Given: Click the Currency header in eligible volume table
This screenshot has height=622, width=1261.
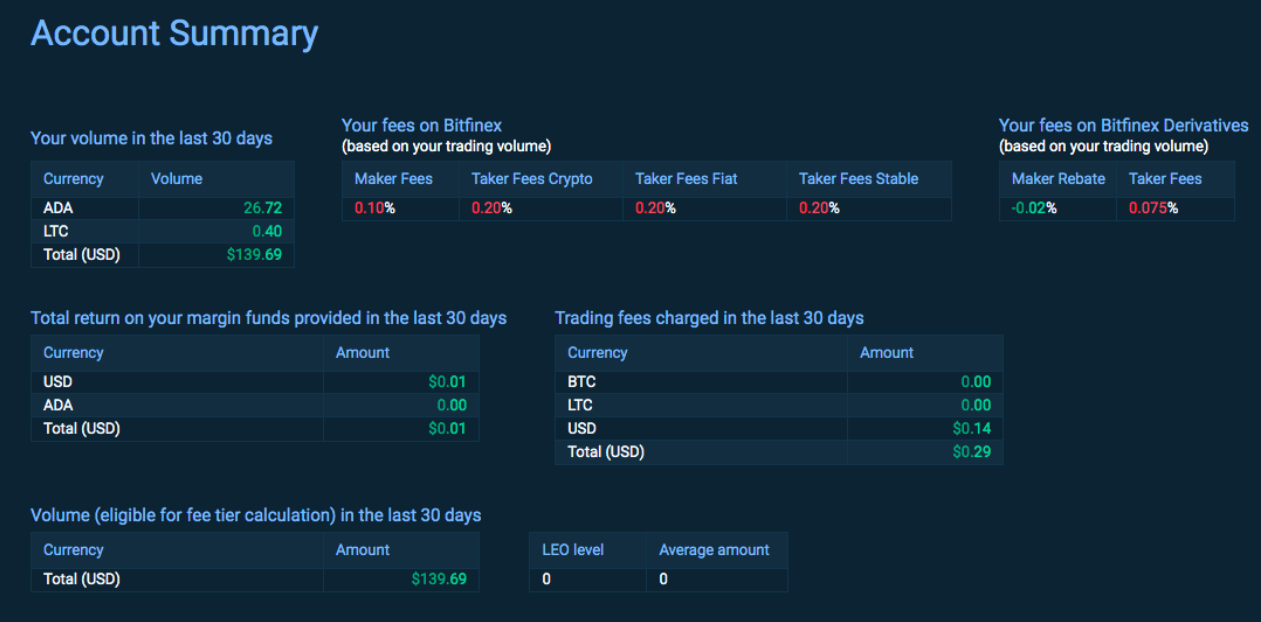Looking at the screenshot, I should tap(73, 550).
